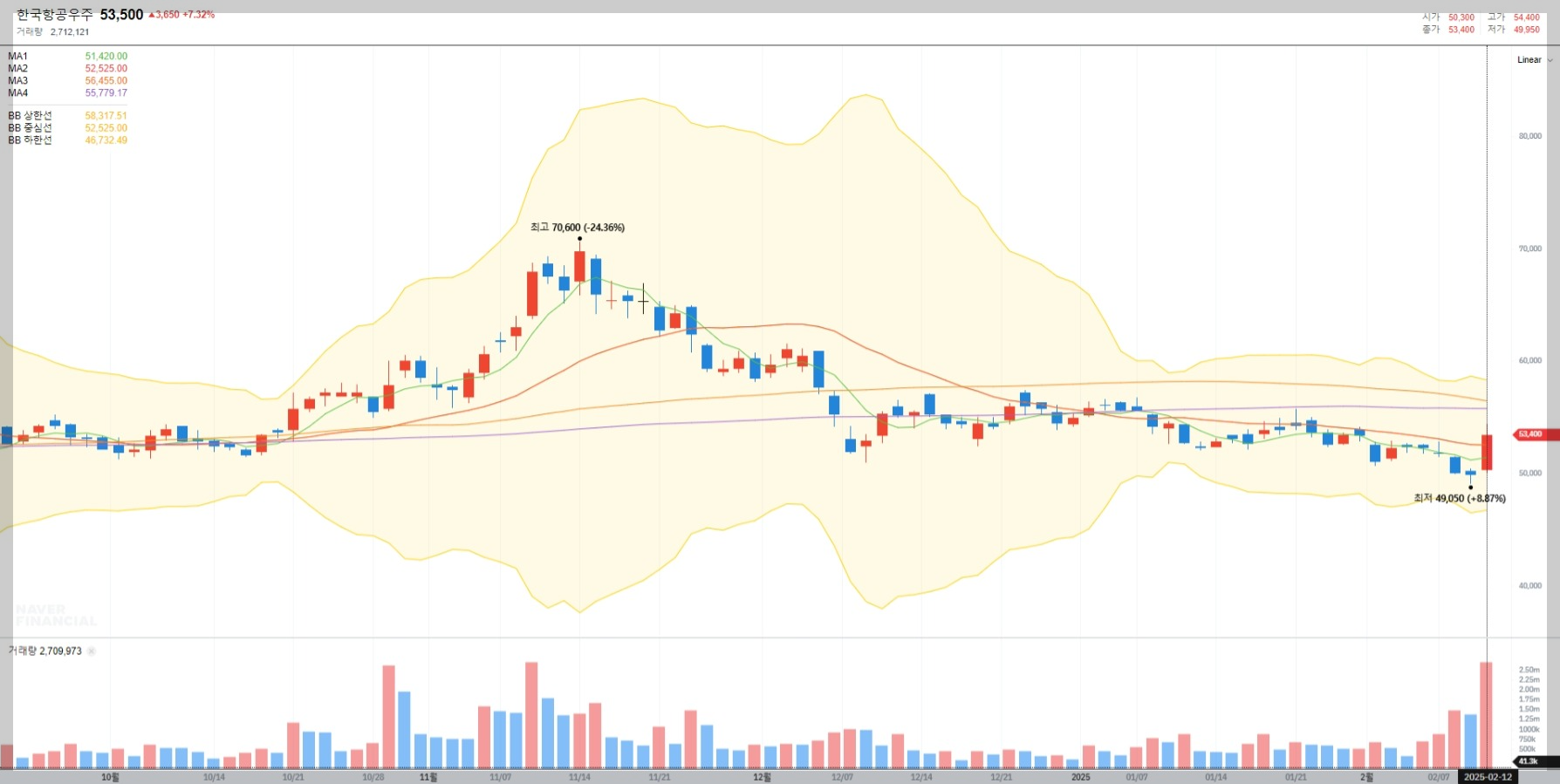1560x784 pixels.
Task: Click the 최저 49,050 (+8.87%) annotation
Action: point(1460,499)
